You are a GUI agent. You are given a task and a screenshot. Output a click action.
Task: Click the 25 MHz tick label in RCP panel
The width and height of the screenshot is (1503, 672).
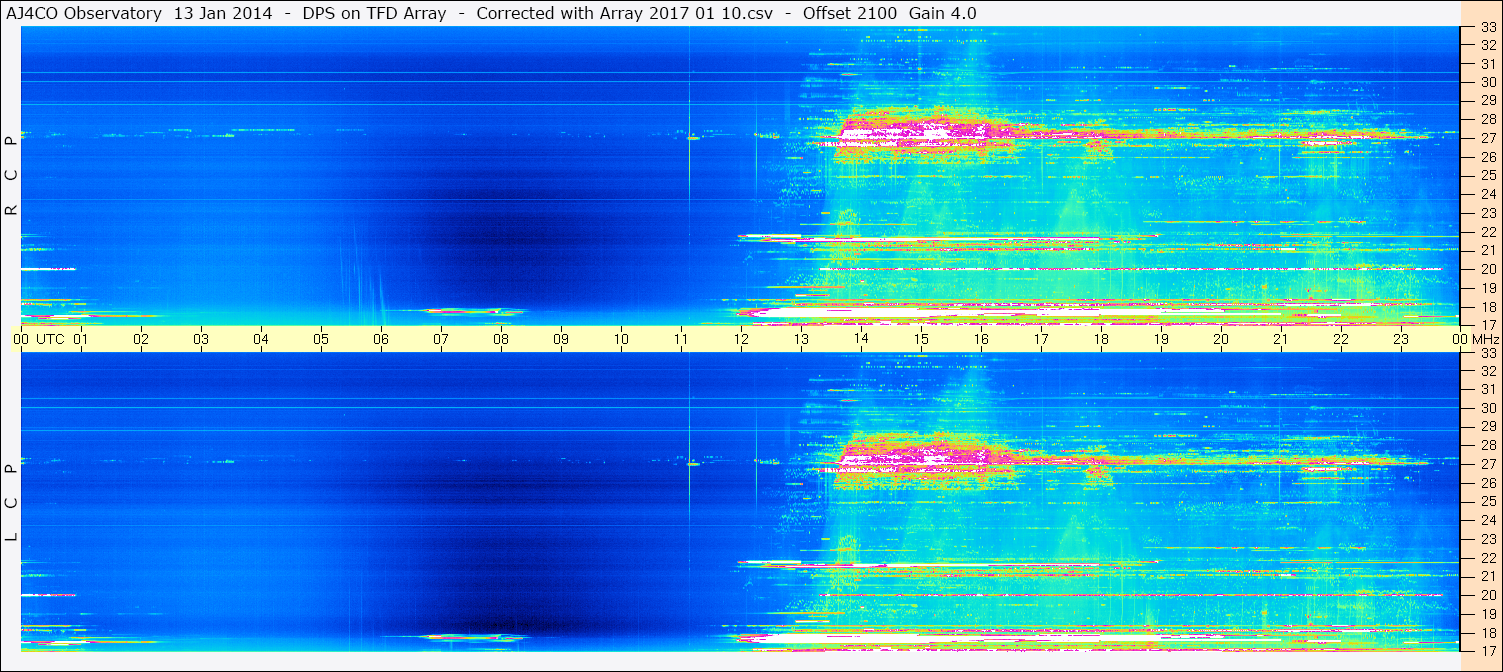click(1488, 176)
